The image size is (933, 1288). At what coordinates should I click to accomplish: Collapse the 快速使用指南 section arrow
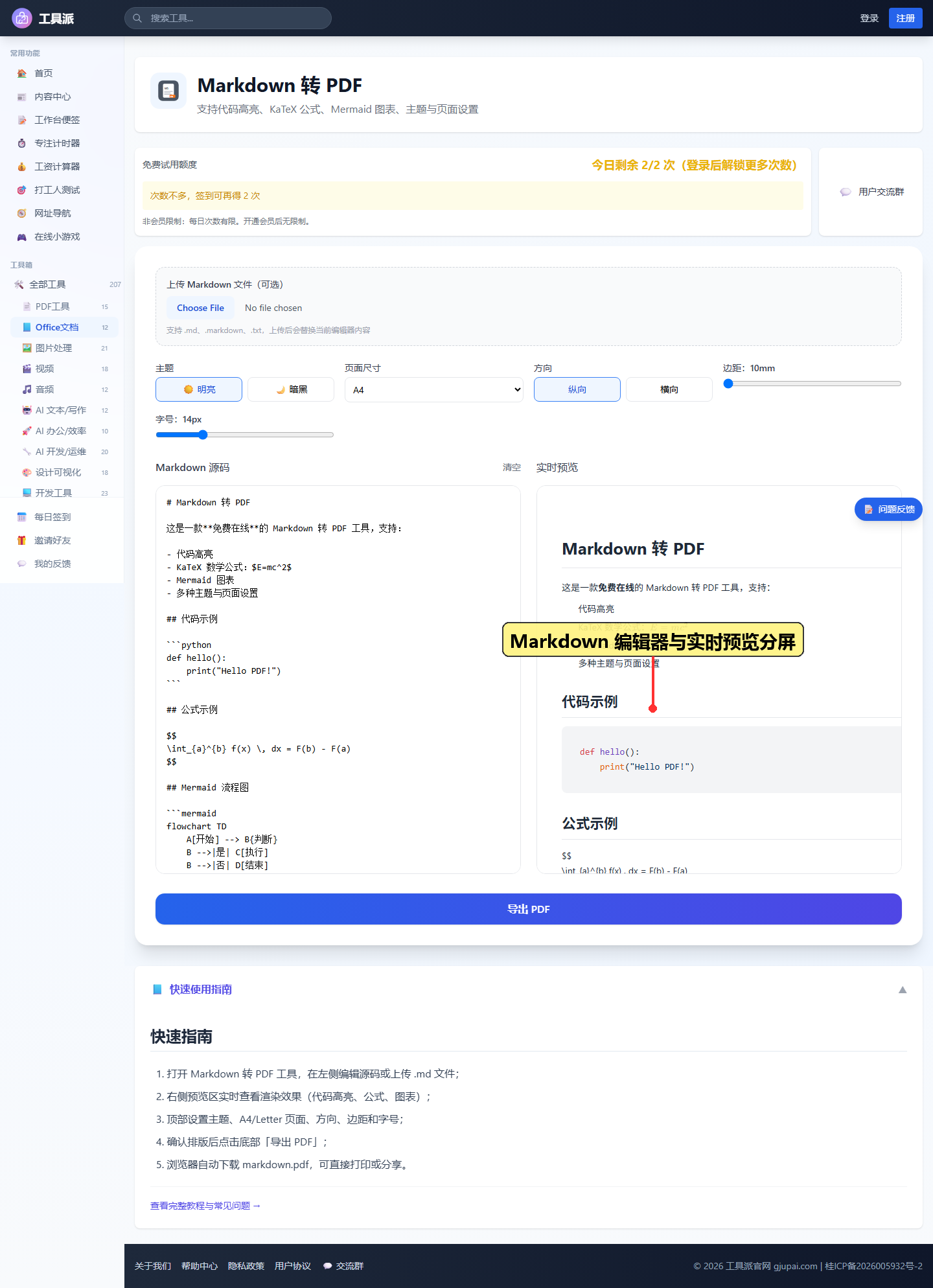[903, 989]
